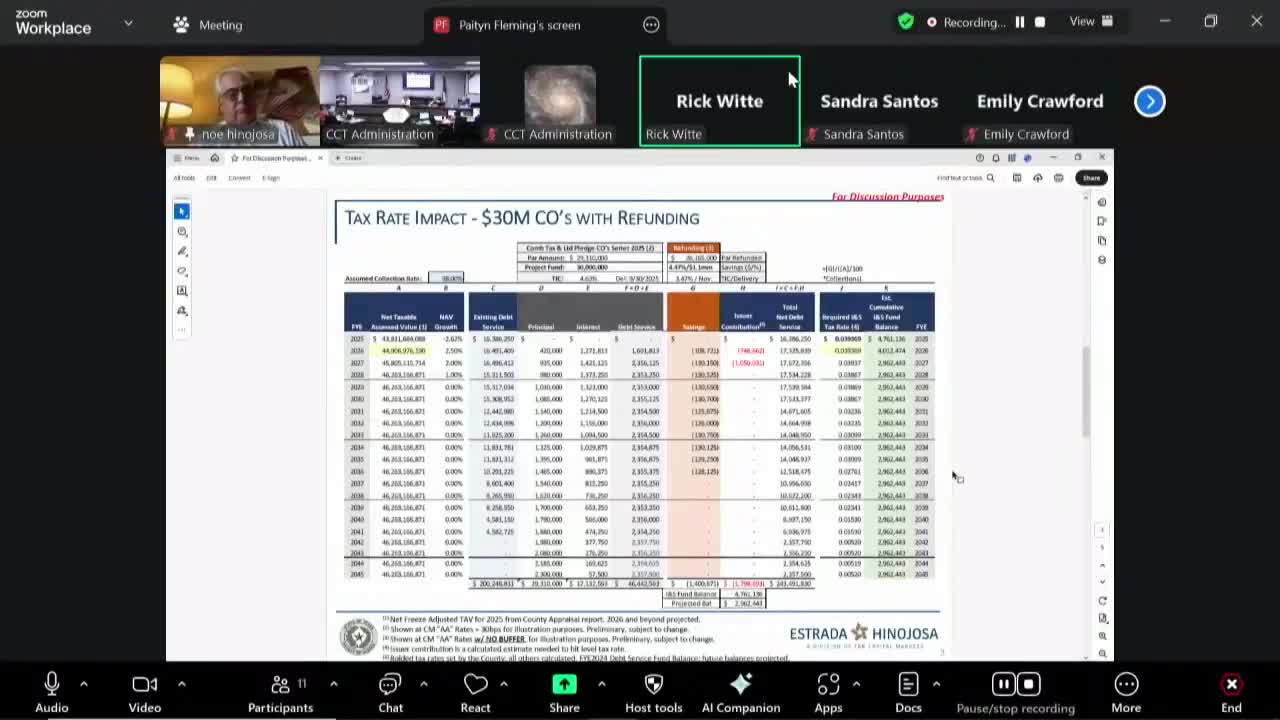Image resolution: width=1280 pixels, height=720 pixels.
Task: Stop the recording from bottom toolbar
Action: 1028,684
